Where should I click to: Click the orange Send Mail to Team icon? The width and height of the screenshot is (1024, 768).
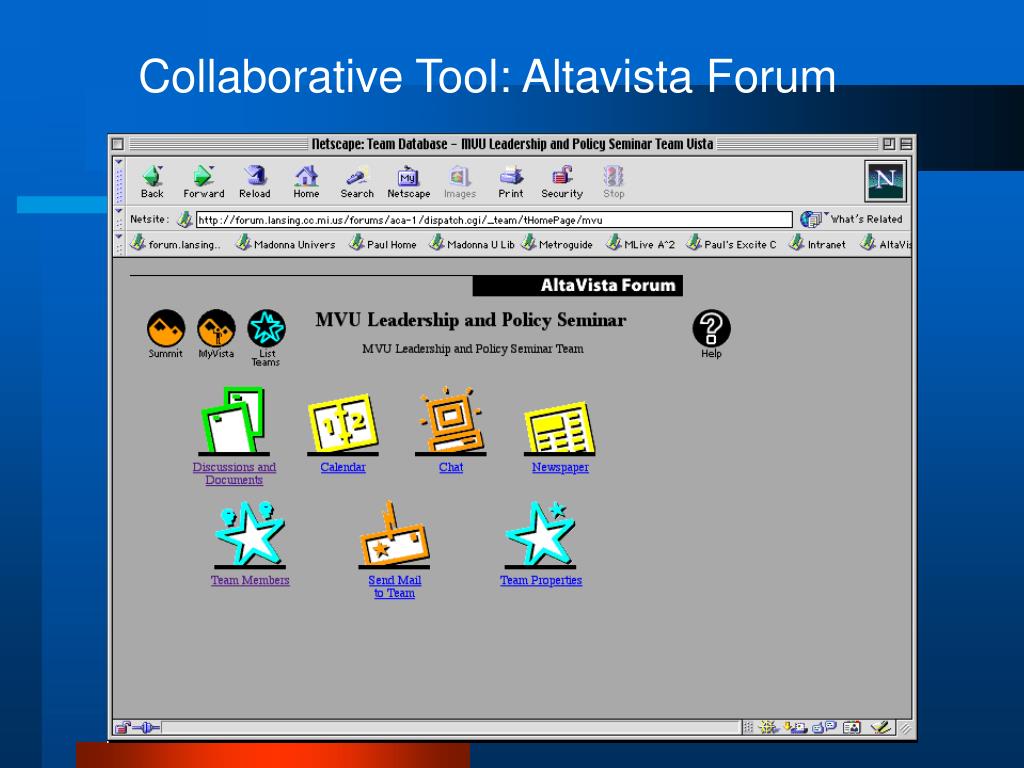tap(394, 534)
